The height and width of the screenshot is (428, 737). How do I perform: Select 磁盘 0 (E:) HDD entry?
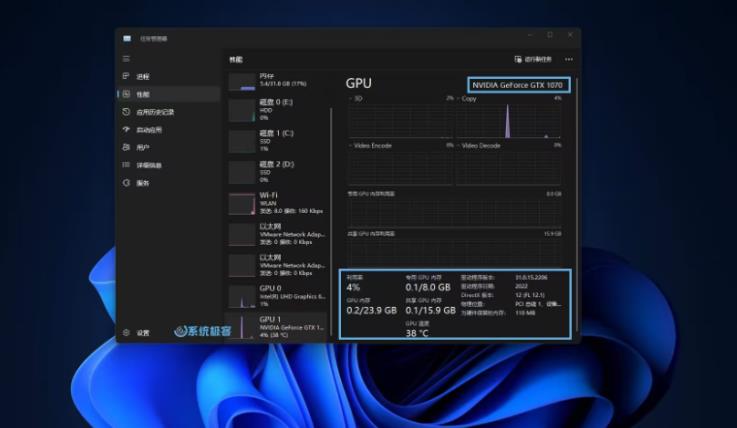(x=277, y=110)
